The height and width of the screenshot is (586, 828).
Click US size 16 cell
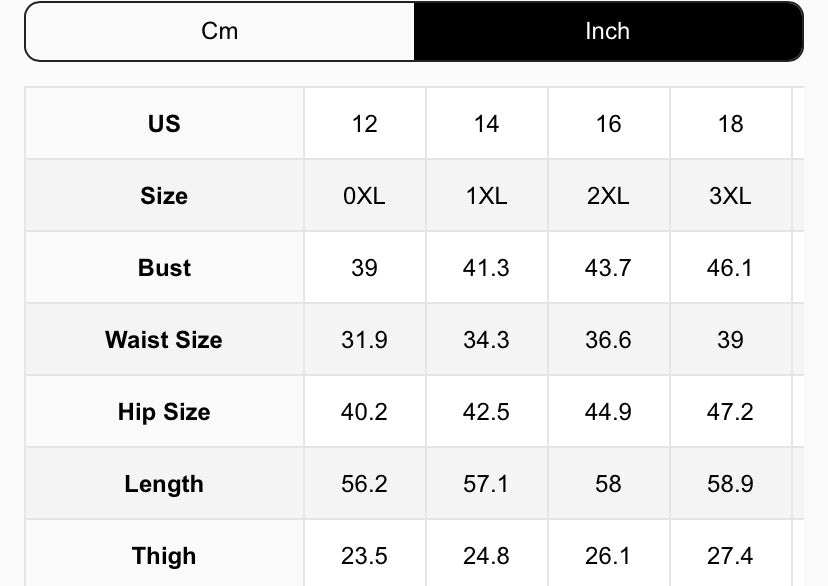pyautogui.click(x=608, y=123)
